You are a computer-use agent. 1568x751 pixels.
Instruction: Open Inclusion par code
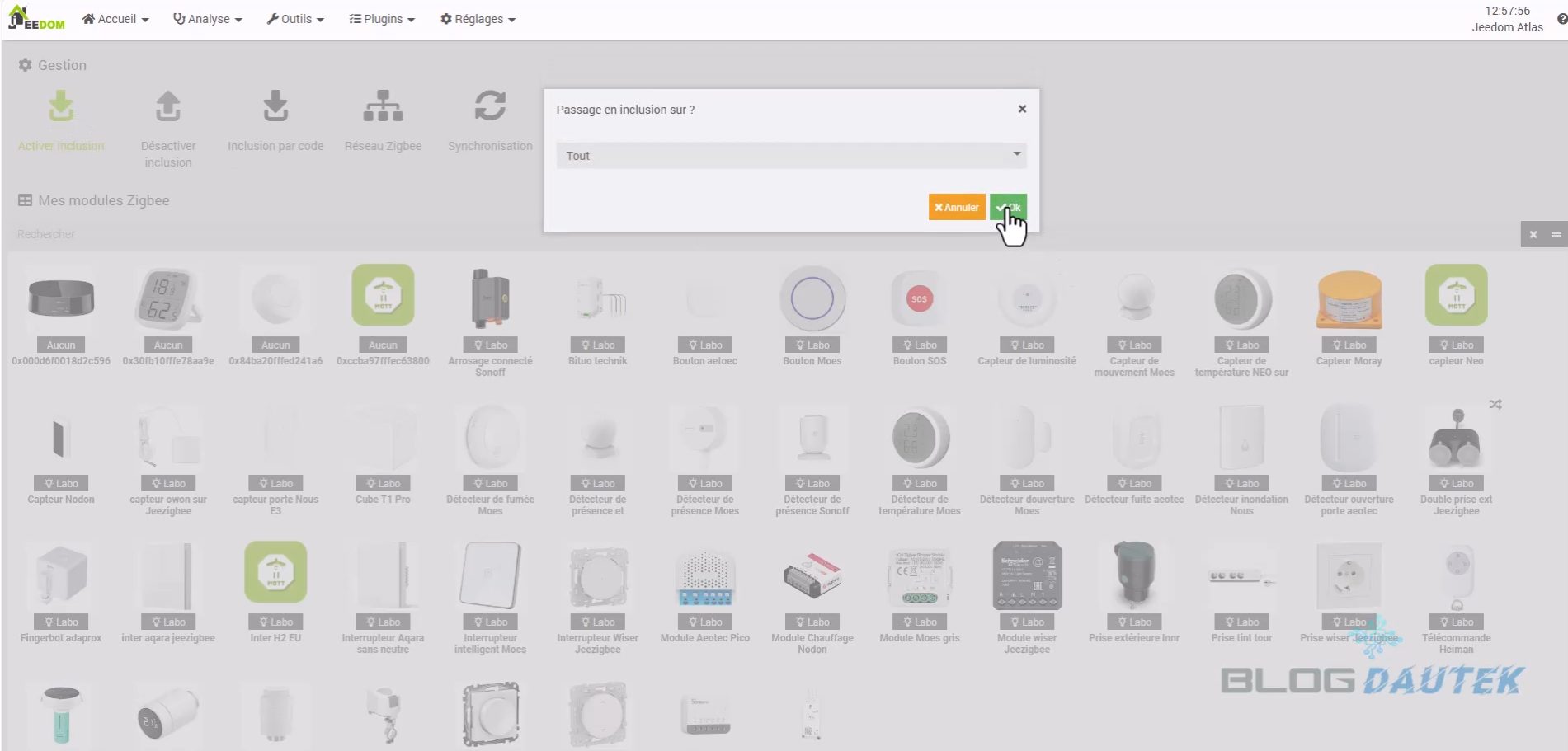(275, 107)
